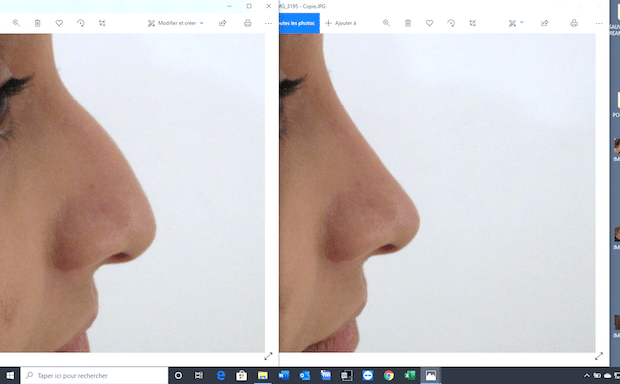Viewport: 620px width, 384px height.
Task: Share the photo from the left Photos window
Action: [x=223, y=23]
